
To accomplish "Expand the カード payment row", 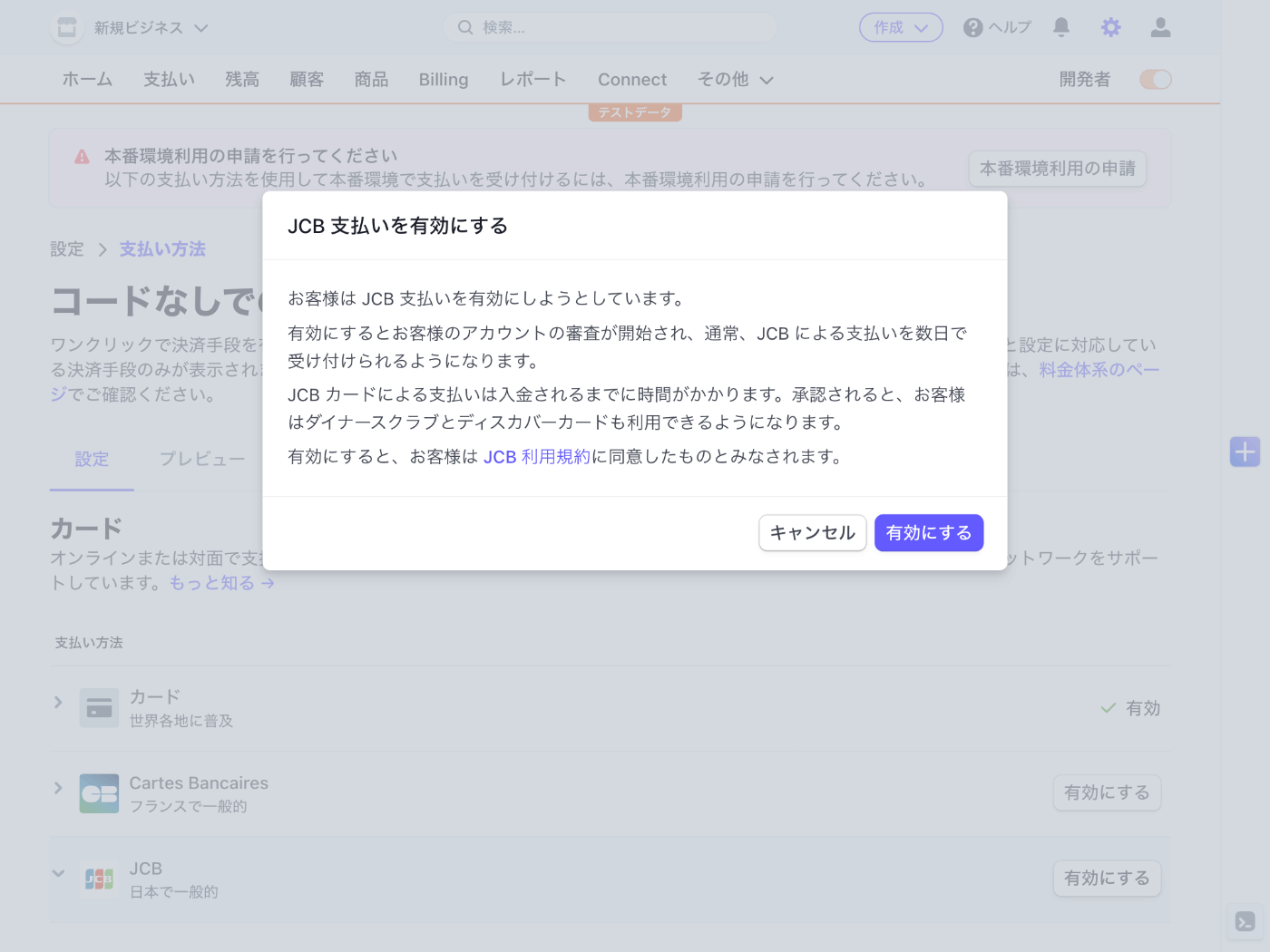I will 58,703.
